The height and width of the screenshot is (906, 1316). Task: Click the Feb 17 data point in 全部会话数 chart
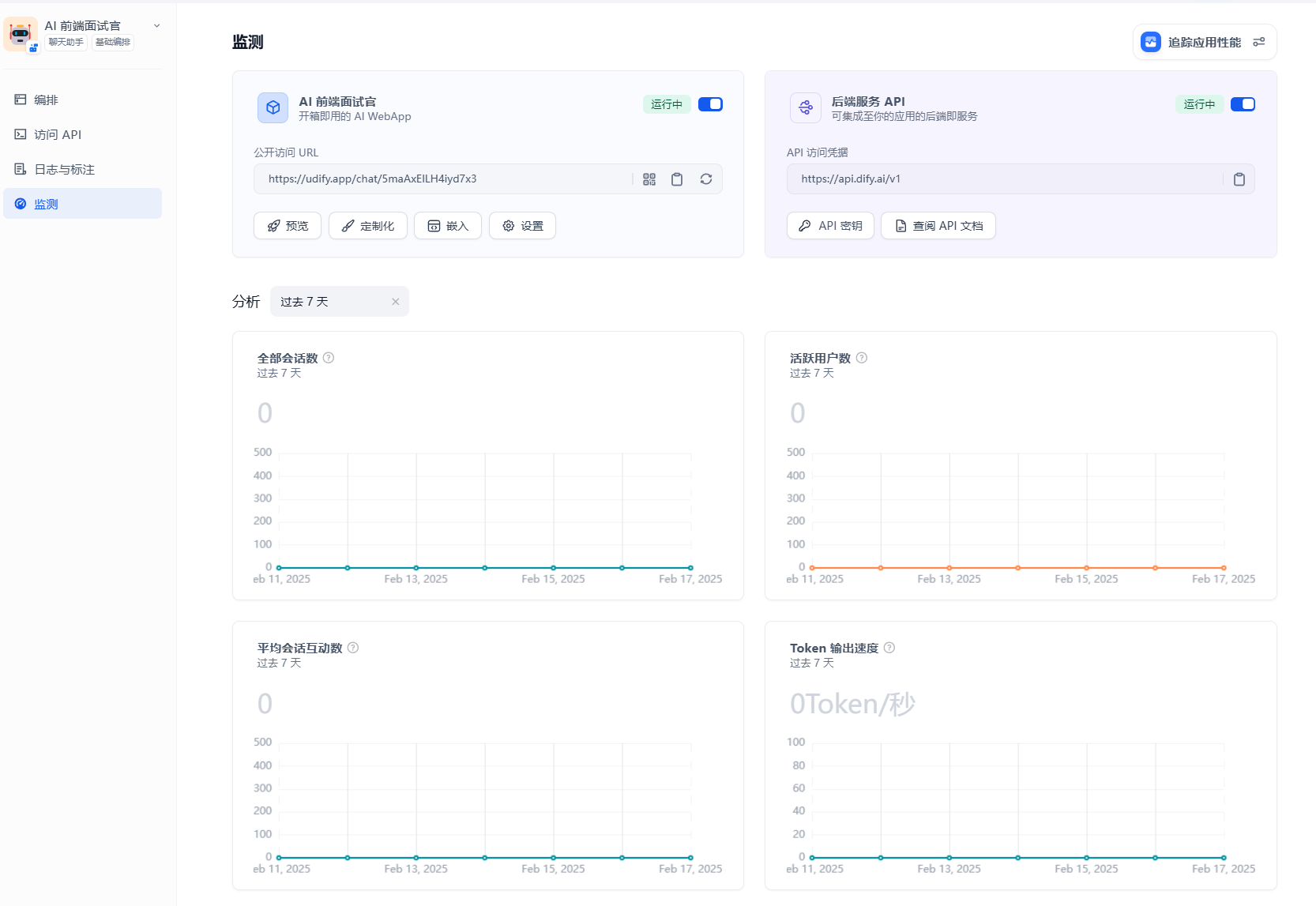pos(690,568)
